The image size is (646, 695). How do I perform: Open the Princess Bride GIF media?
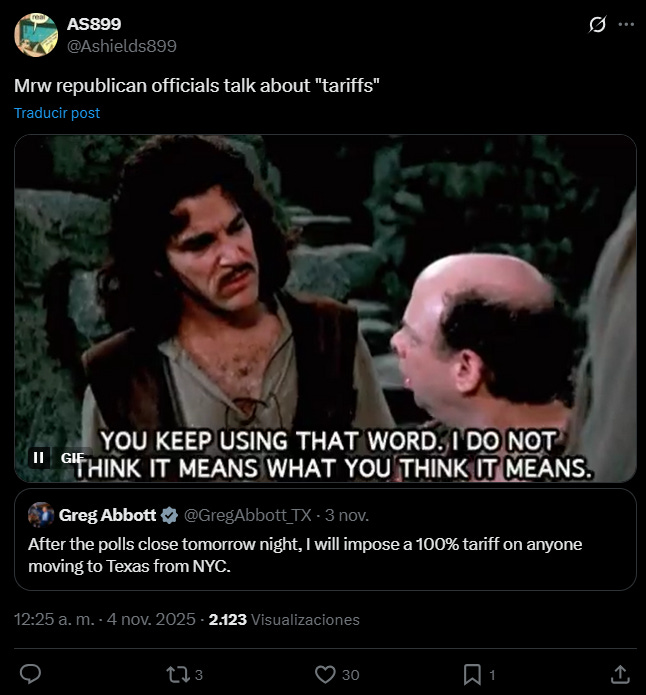click(x=325, y=308)
